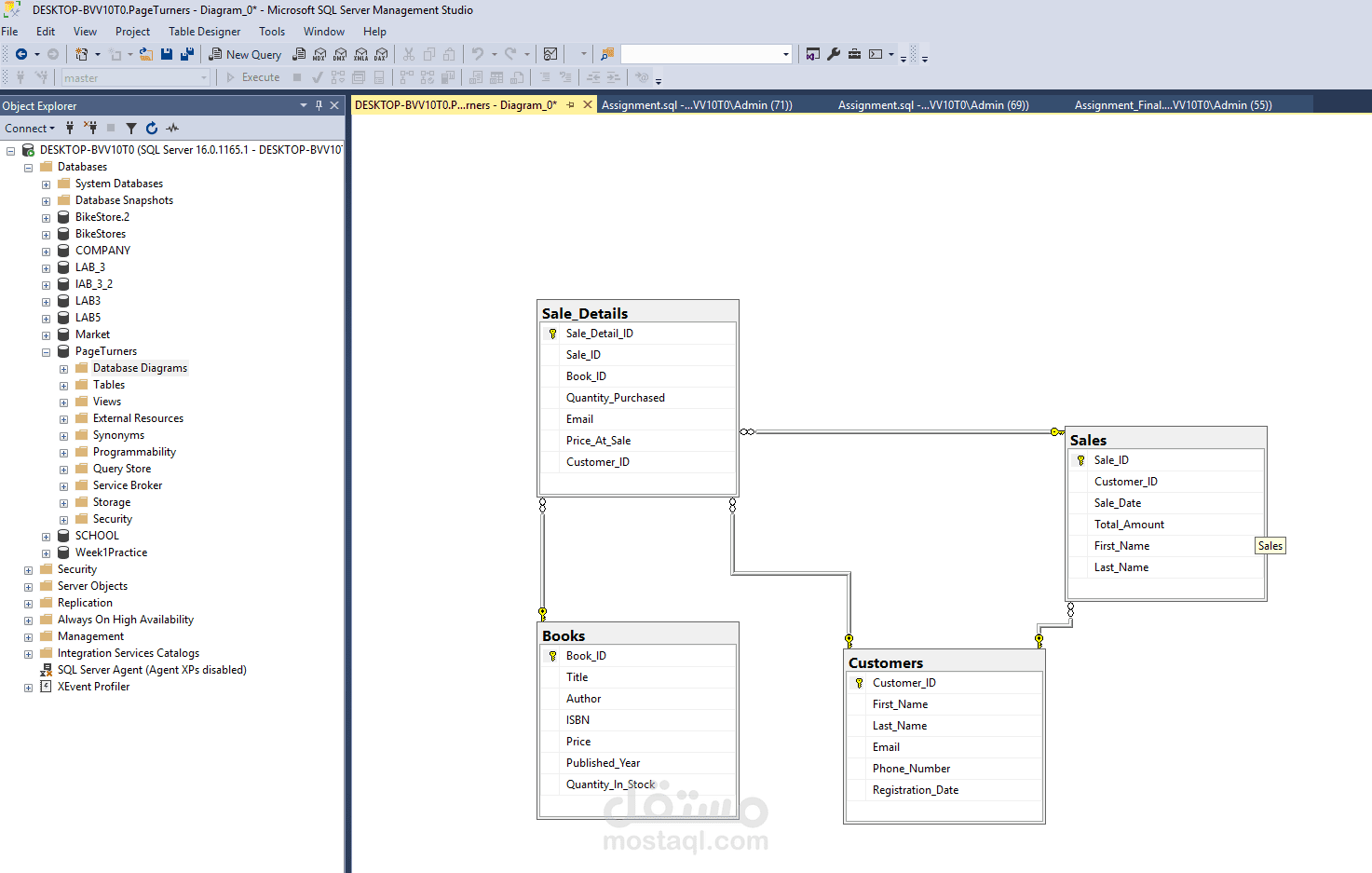The image size is (1372, 873).
Task: Open the Tools menu
Action: 272,32
